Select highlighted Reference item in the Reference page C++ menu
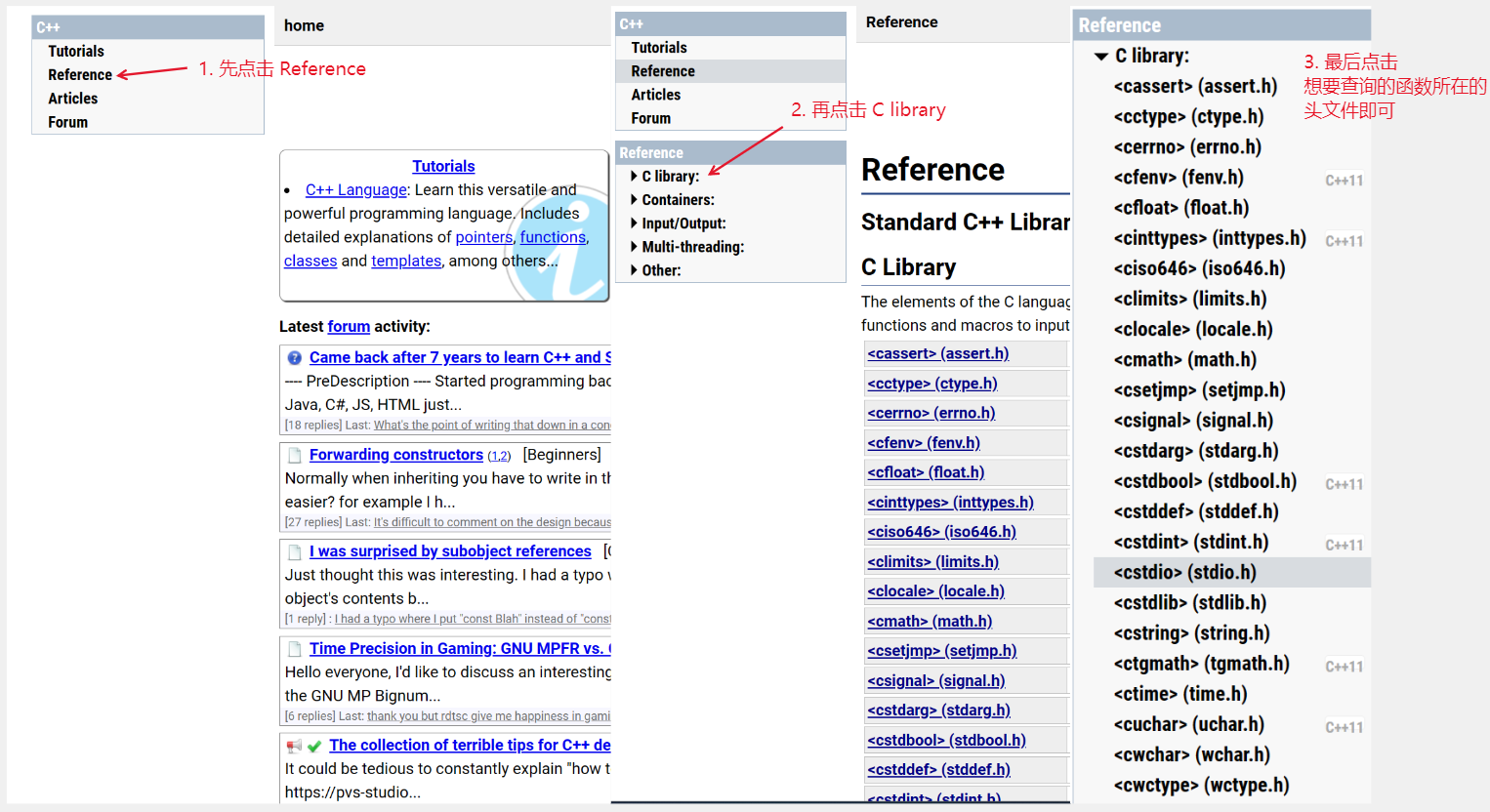This screenshot has width=1490, height=812. (x=730, y=71)
